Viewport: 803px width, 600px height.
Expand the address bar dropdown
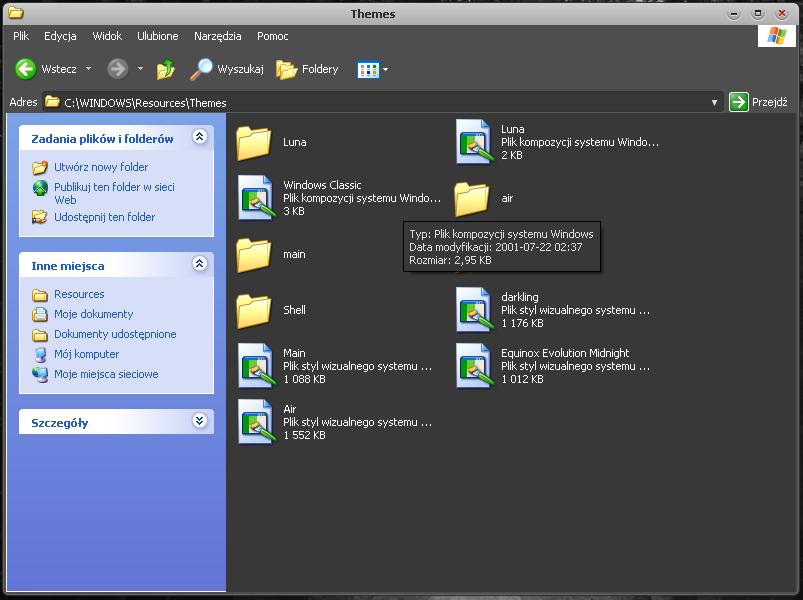point(714,102)
